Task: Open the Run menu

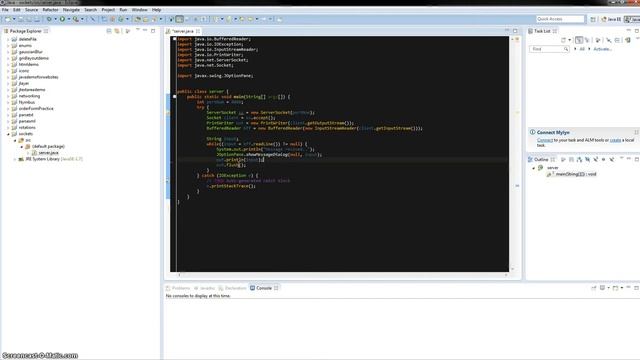Action: tap(123, 10)
